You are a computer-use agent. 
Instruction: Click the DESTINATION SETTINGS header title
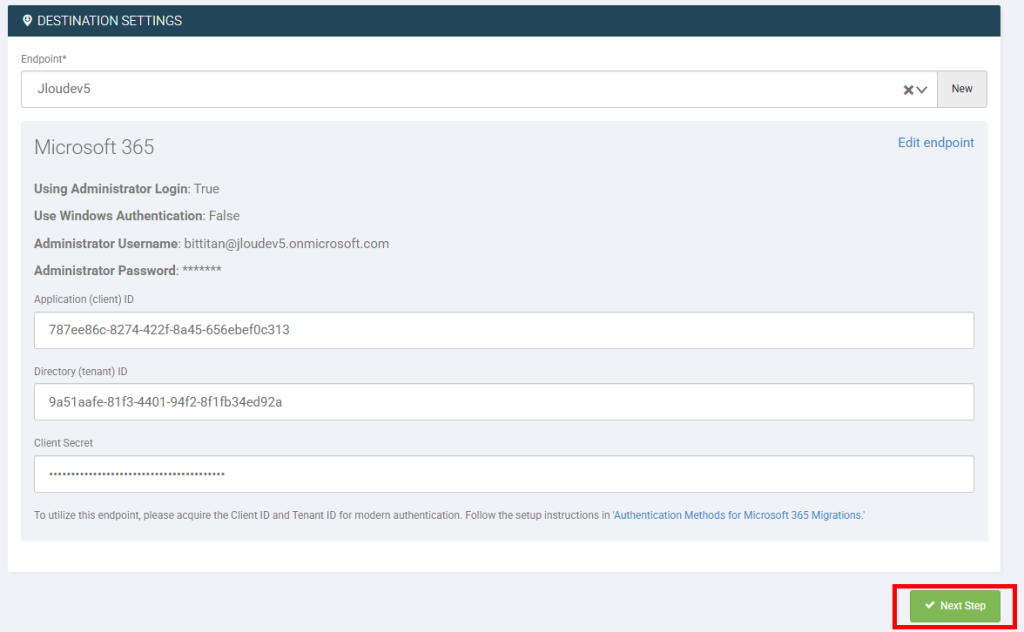110,21
